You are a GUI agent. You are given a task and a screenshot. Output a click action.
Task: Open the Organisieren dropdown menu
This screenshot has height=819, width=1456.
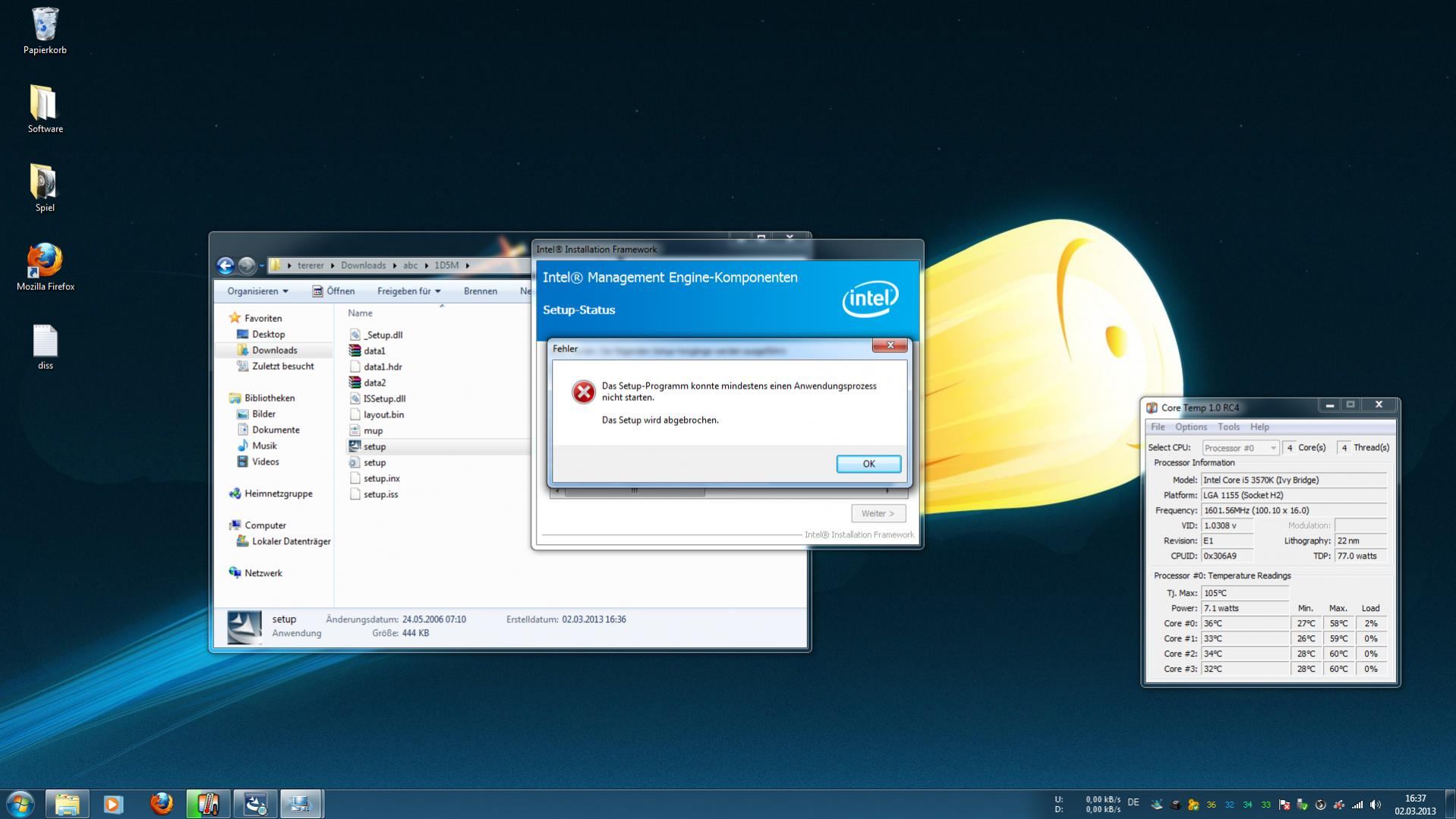pyautogui.click(x=257, y=291)
